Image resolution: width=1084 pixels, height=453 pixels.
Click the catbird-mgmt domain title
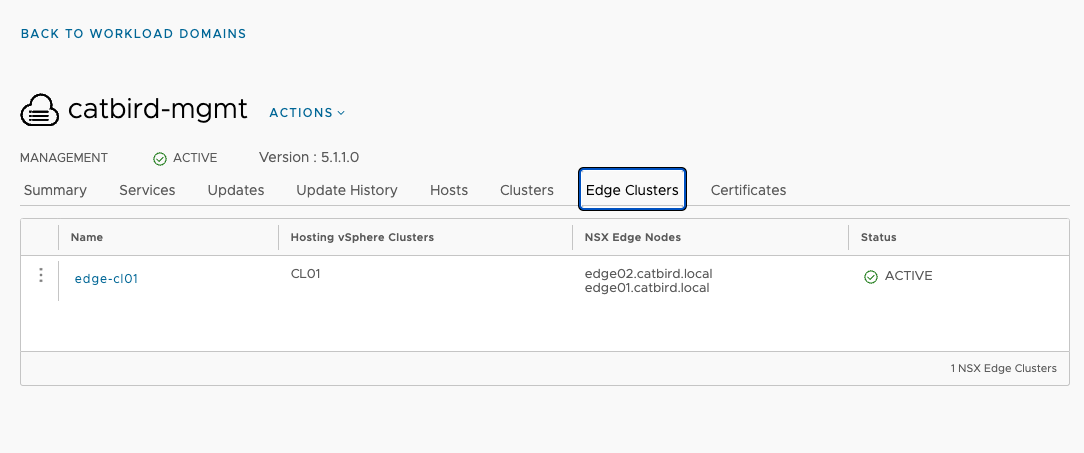(158, 109)
